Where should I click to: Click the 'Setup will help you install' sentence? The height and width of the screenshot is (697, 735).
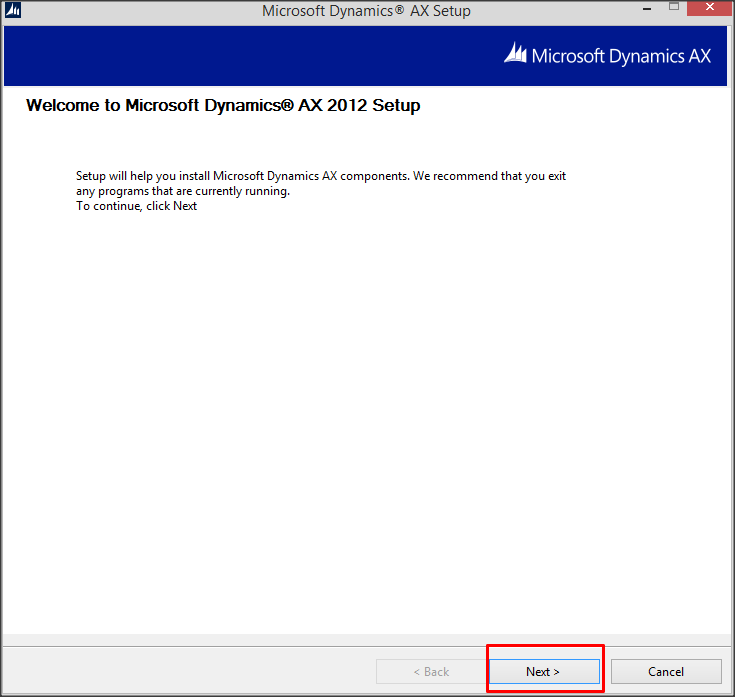pos(321,183)
